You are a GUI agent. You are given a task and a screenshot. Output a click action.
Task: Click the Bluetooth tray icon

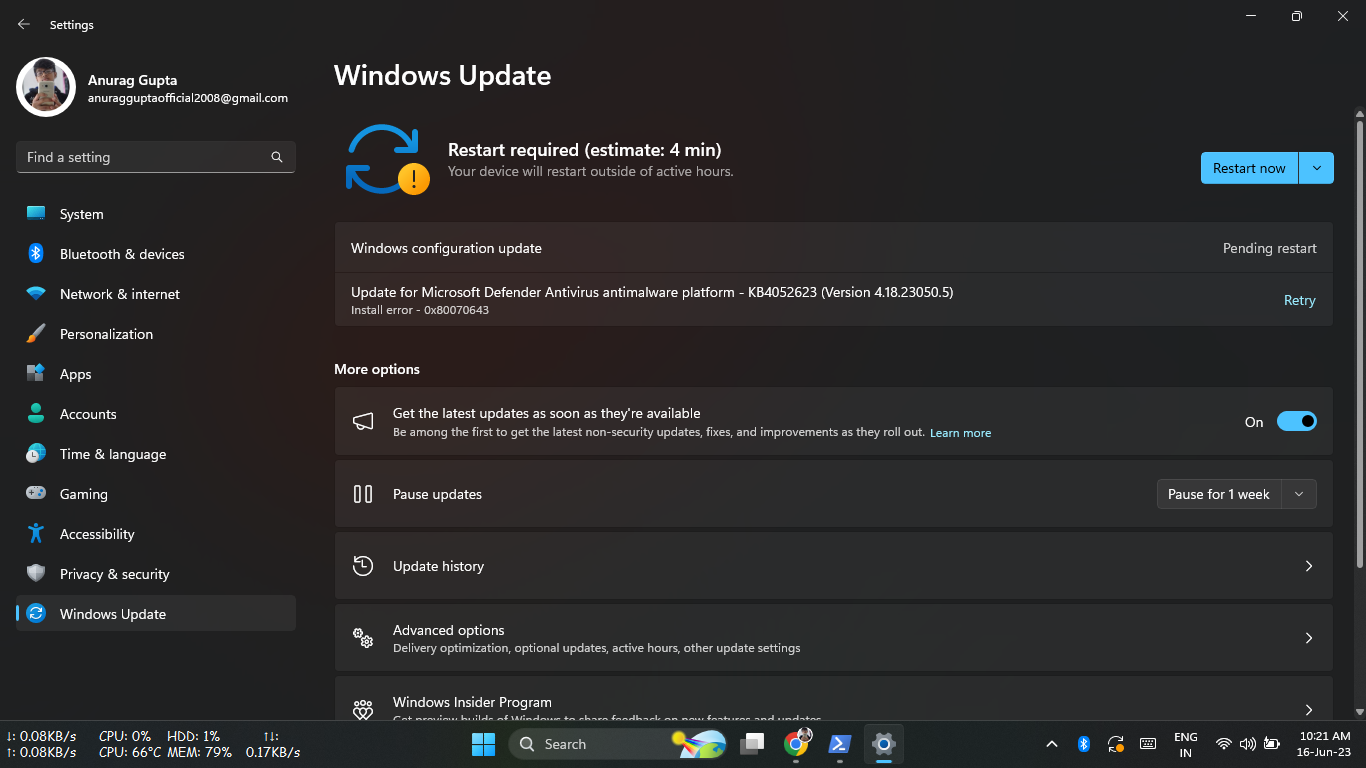click(1083, 744)
